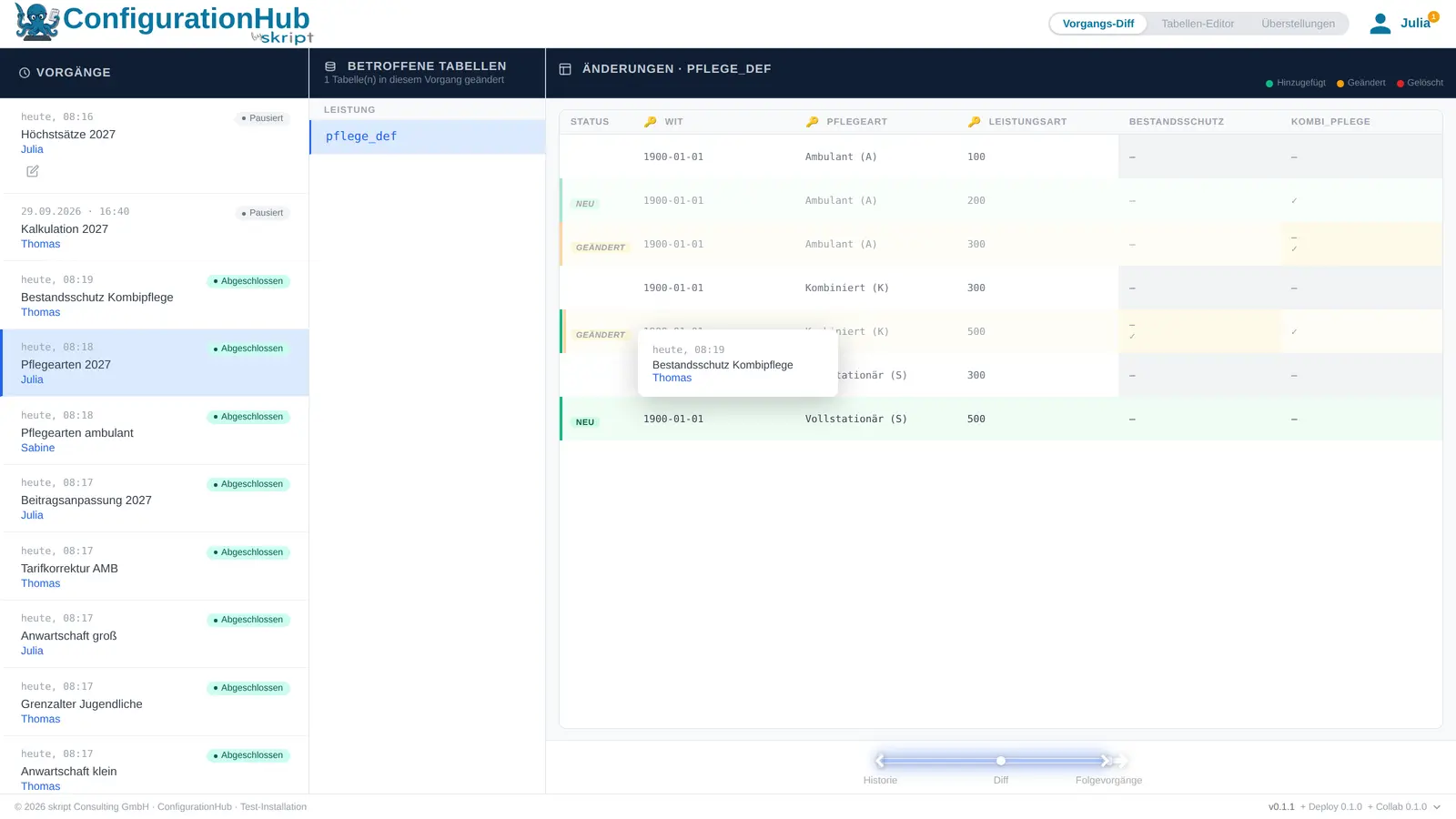Screen dimensions: 1456x819
Task: Click the Folgevorgänge label under the slider
Action: [1108, 781]
